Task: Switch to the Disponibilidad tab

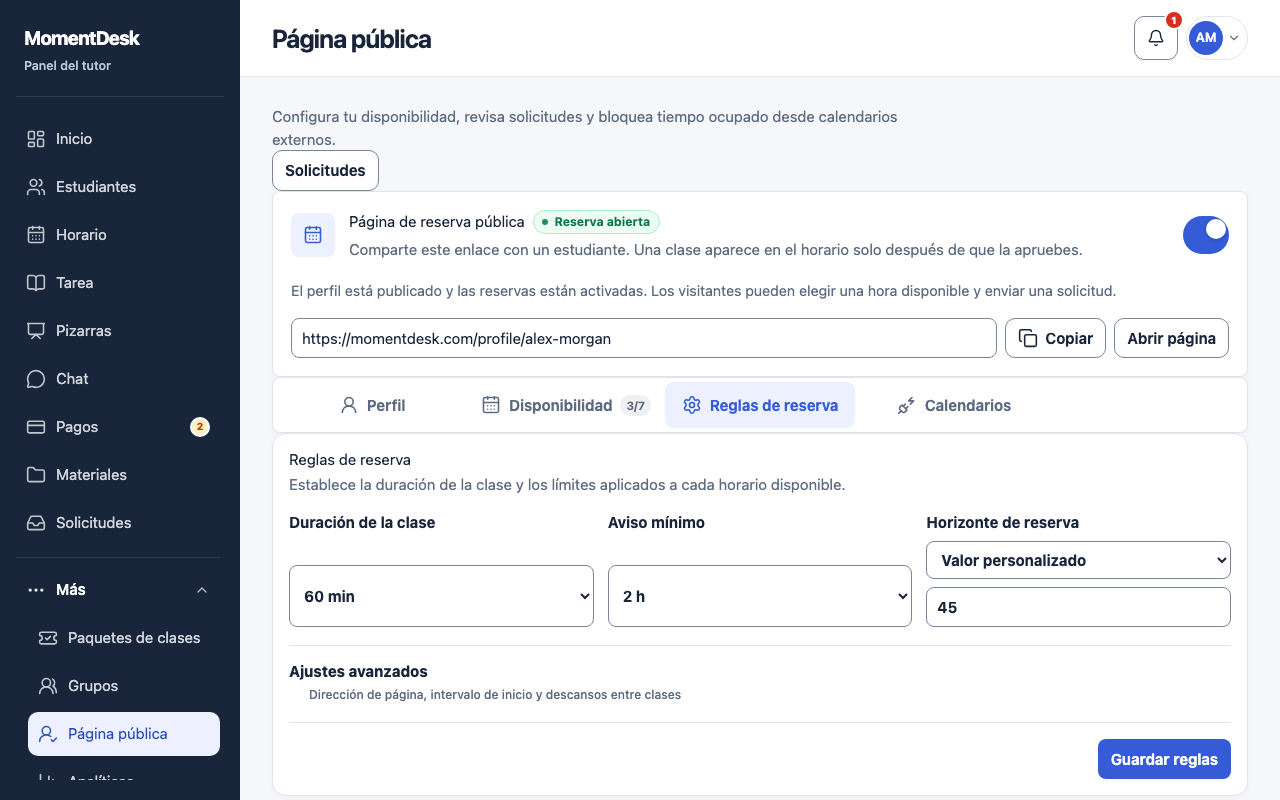Action: (565, 405)
